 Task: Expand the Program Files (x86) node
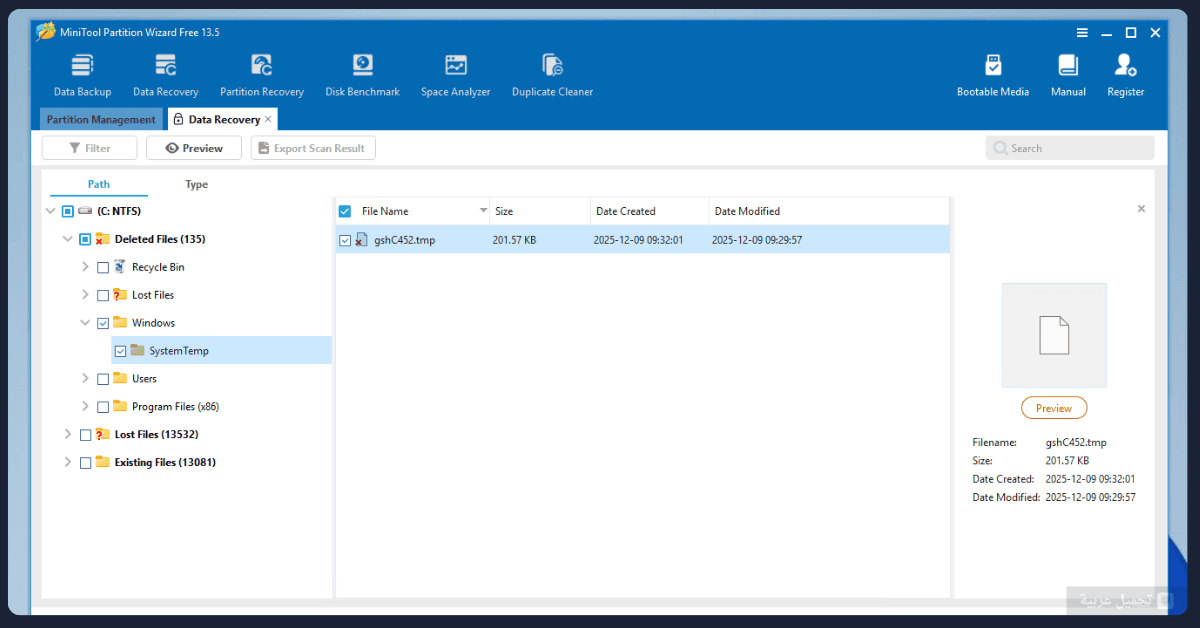coord(85,407)
